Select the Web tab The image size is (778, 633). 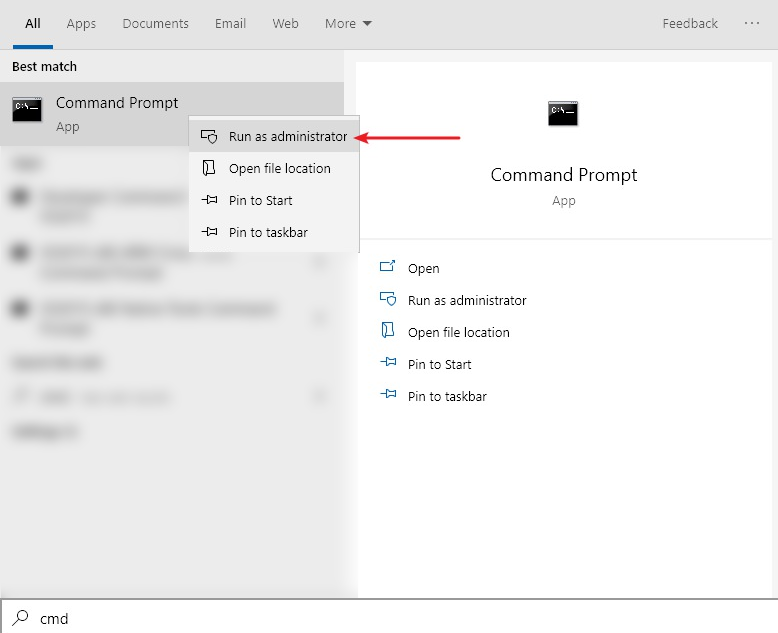tap(285, 23)
